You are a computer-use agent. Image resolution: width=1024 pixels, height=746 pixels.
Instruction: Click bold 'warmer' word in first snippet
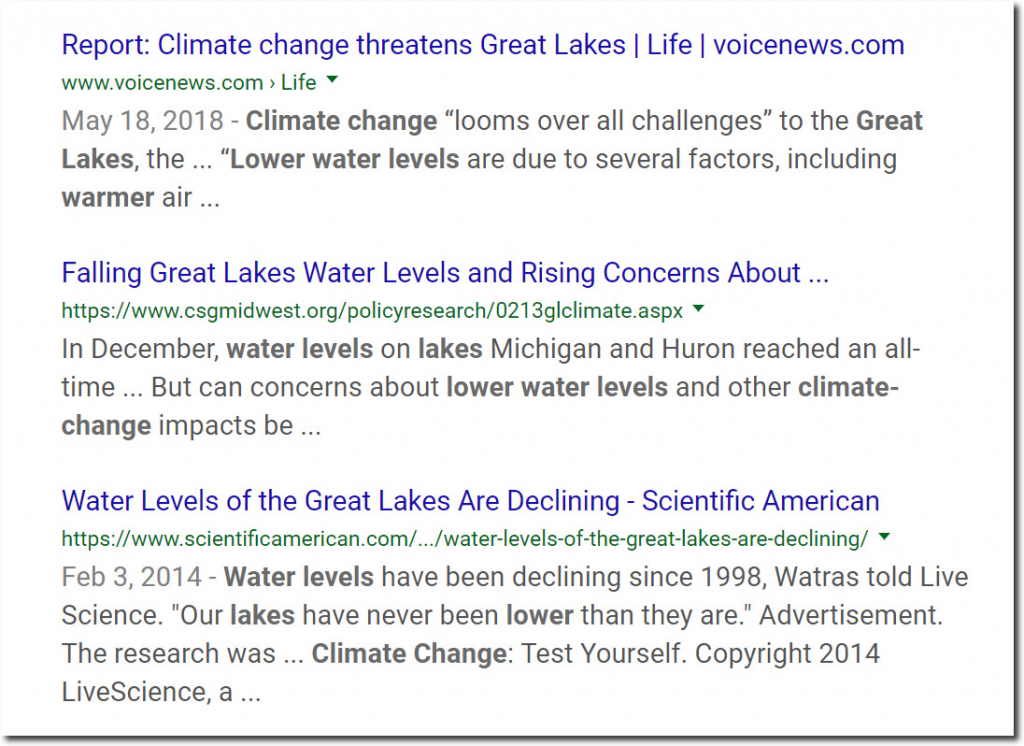coord(106,197)
